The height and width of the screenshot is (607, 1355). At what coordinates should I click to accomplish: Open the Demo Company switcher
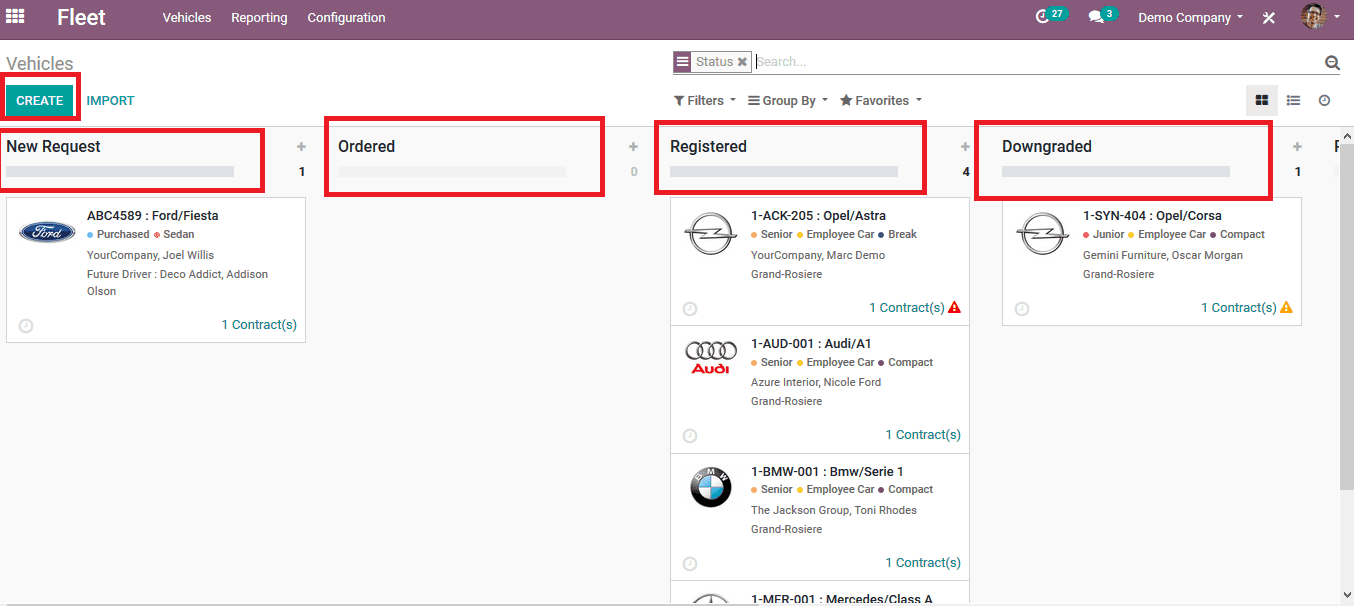pyautogui.click(x=1191, y=18)
